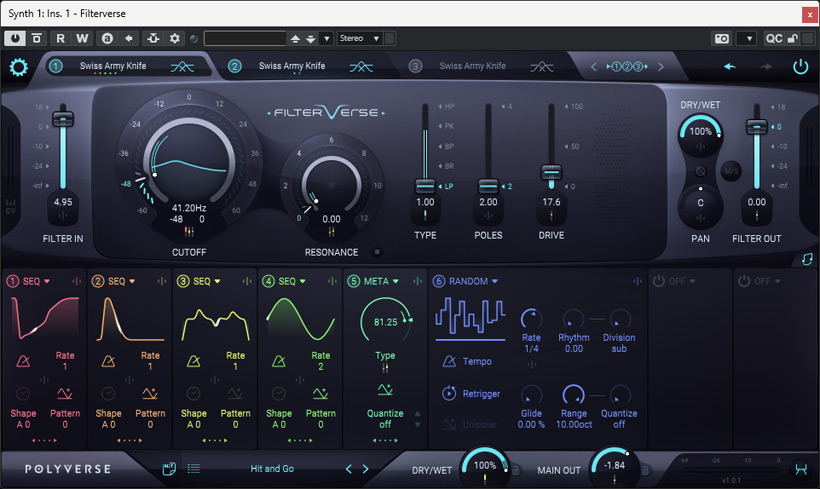Enable host Read automation R button
The height and width of the screenshot is (489, 820).
coord(61,38)
